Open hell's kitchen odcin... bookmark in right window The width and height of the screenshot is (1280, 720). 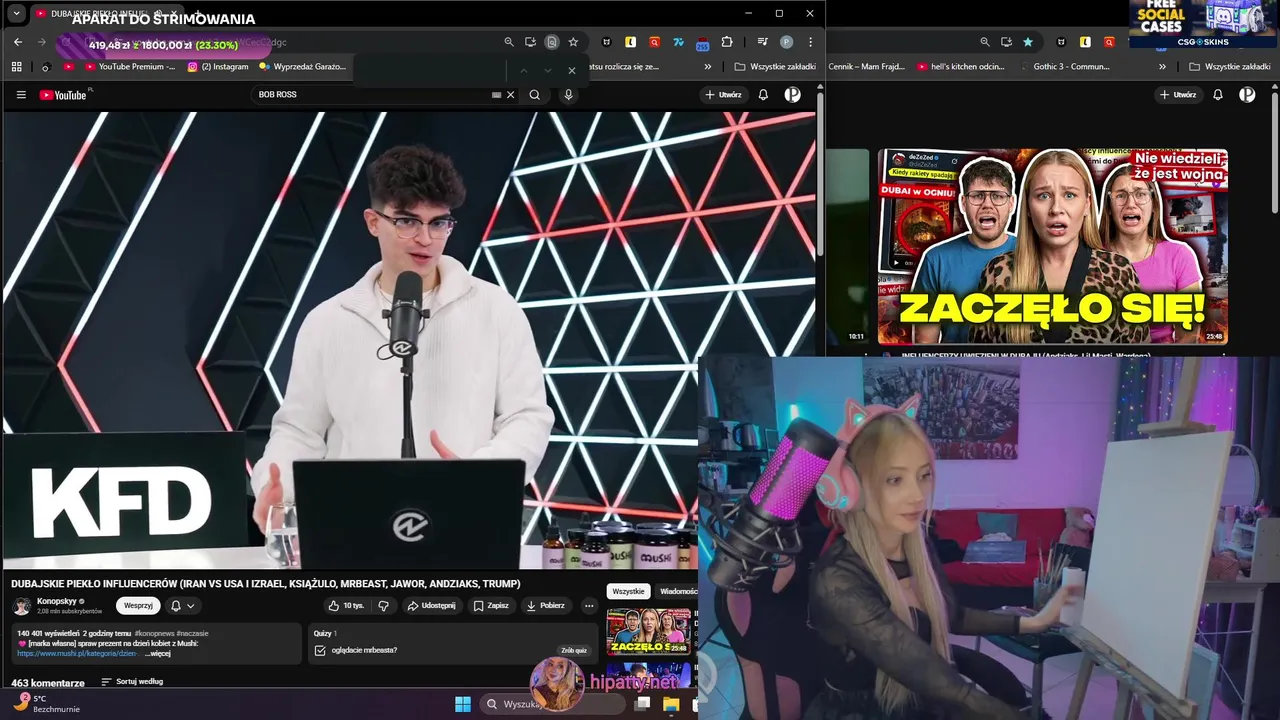click(960, 67)
